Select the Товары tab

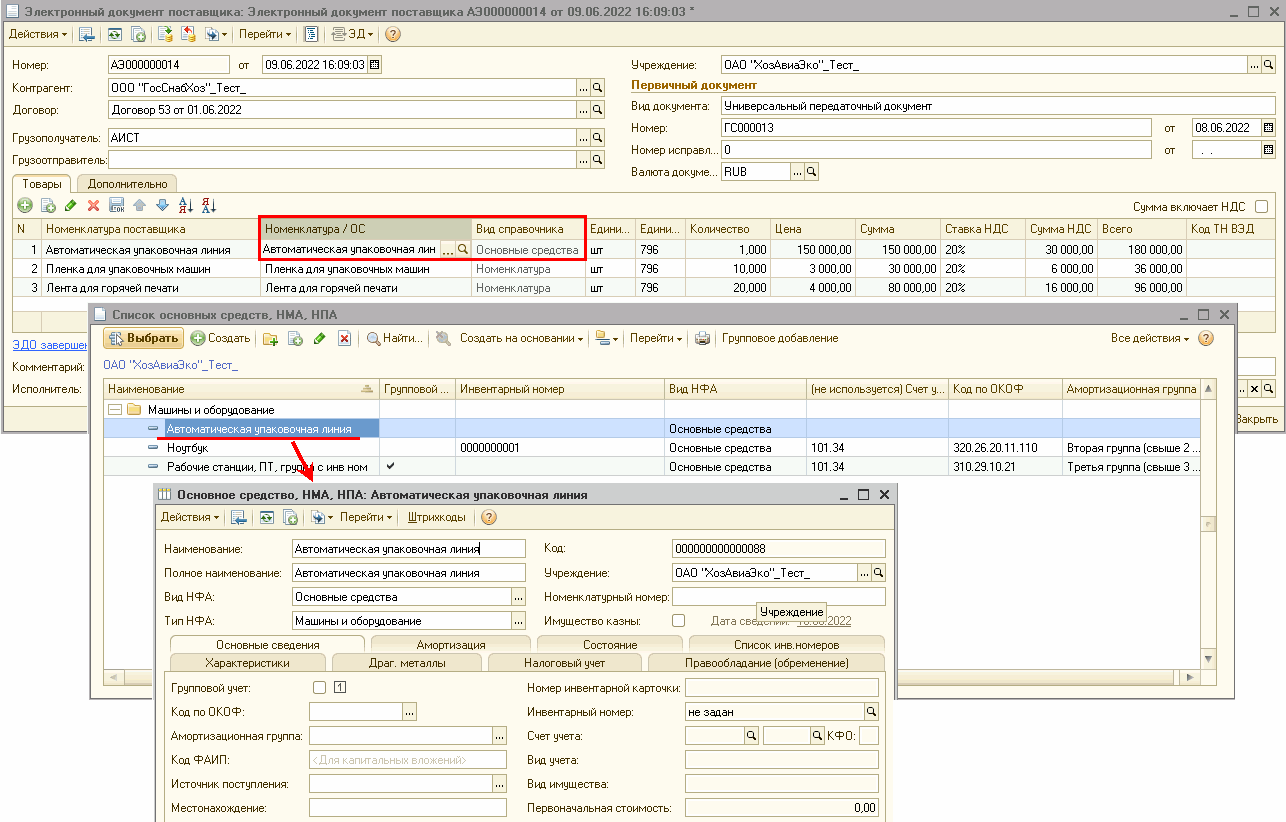41,184
